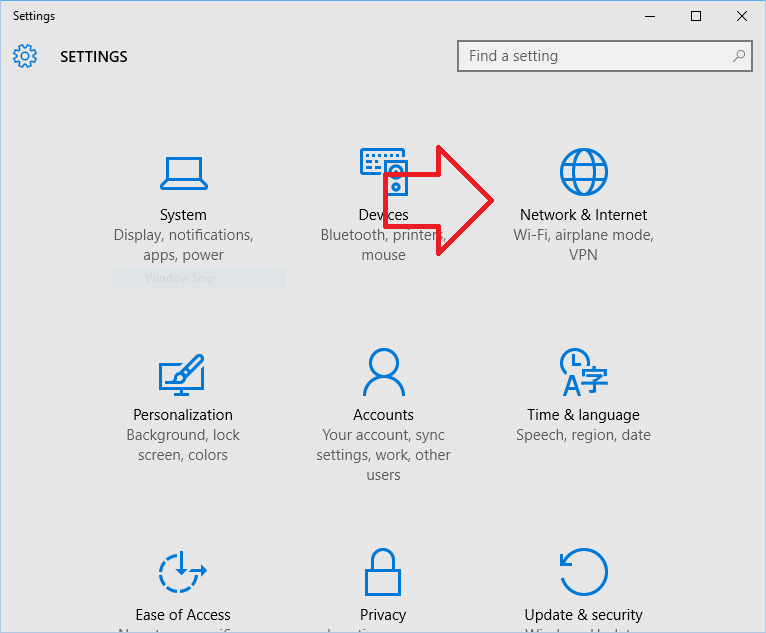Open Personalization monitor and brush icon
This screenshot has height=633, width=766.
coord(182,375)
